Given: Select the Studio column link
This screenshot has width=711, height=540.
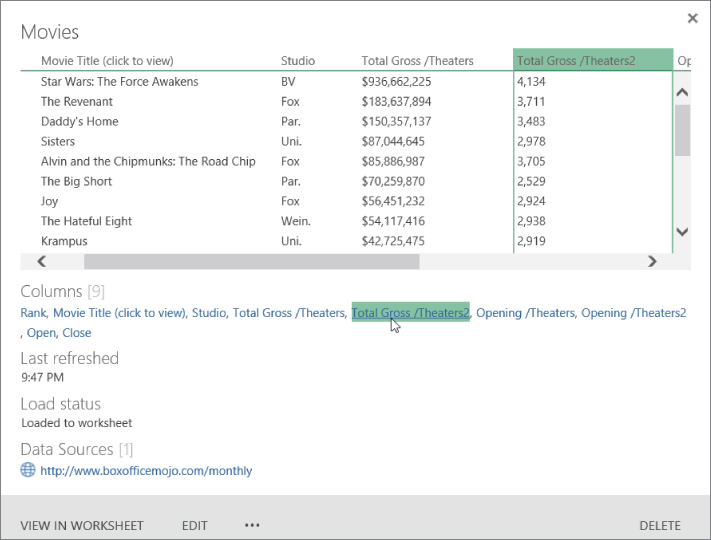Looking at the screenshot, I should 209,313.
